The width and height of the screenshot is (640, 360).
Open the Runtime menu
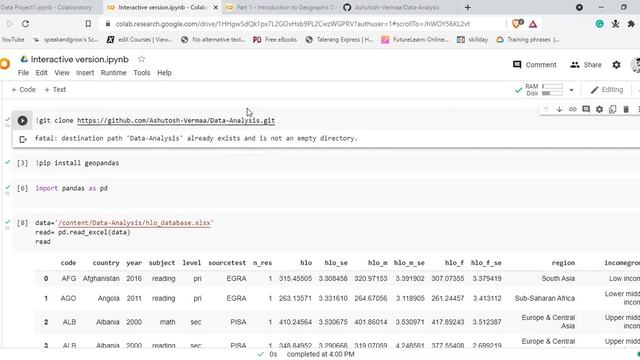click(113, 73)
